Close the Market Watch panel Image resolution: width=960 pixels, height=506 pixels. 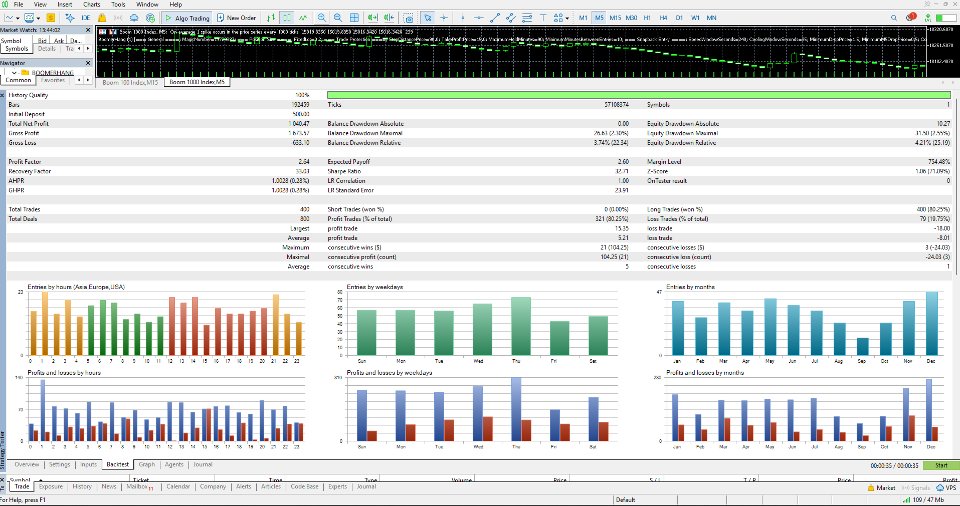pyautogui.click(x=88, y=29)
